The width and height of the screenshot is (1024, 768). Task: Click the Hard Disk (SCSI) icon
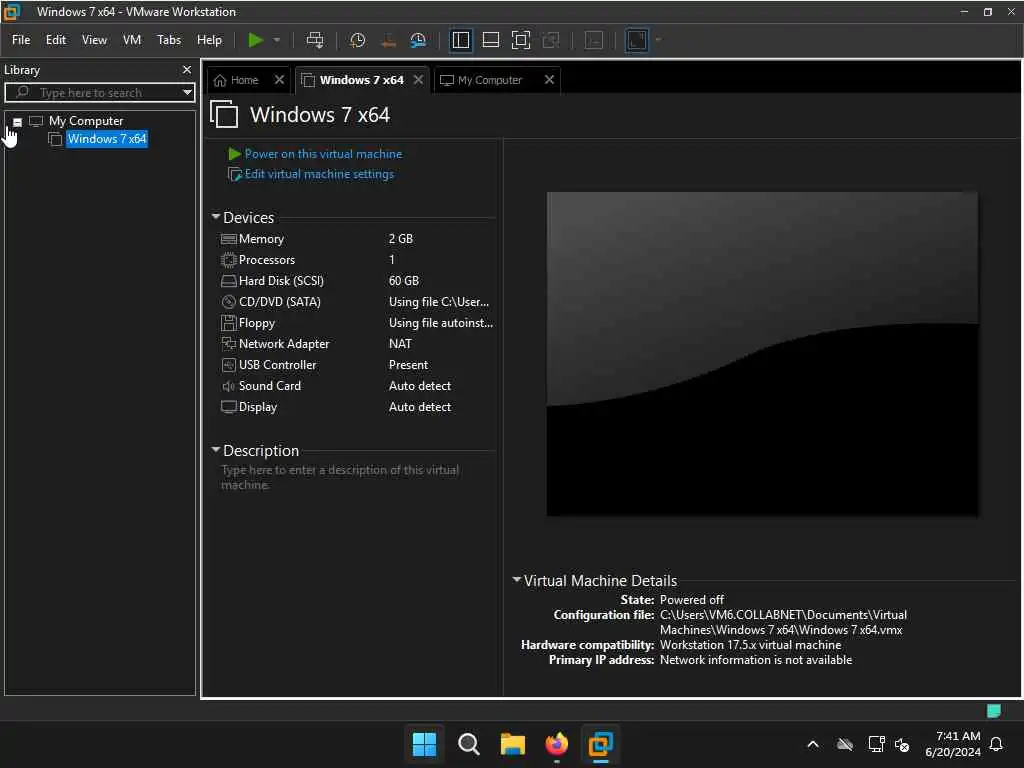pyautogui.click(x=229, y=281)
